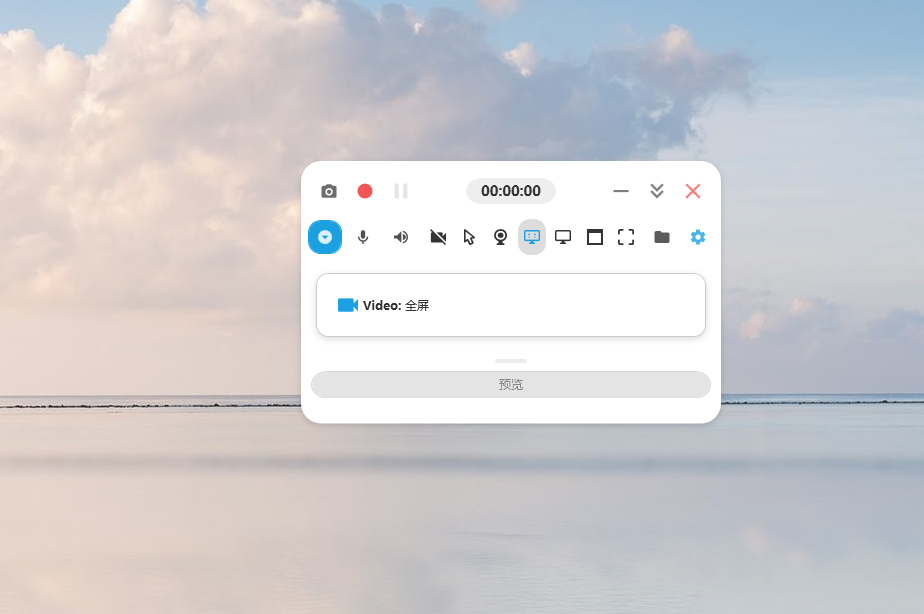Toggle the crossed-out video camera icon
This screenshot has height=614, width=924.
pyautogui.click(x=438, y=237)
